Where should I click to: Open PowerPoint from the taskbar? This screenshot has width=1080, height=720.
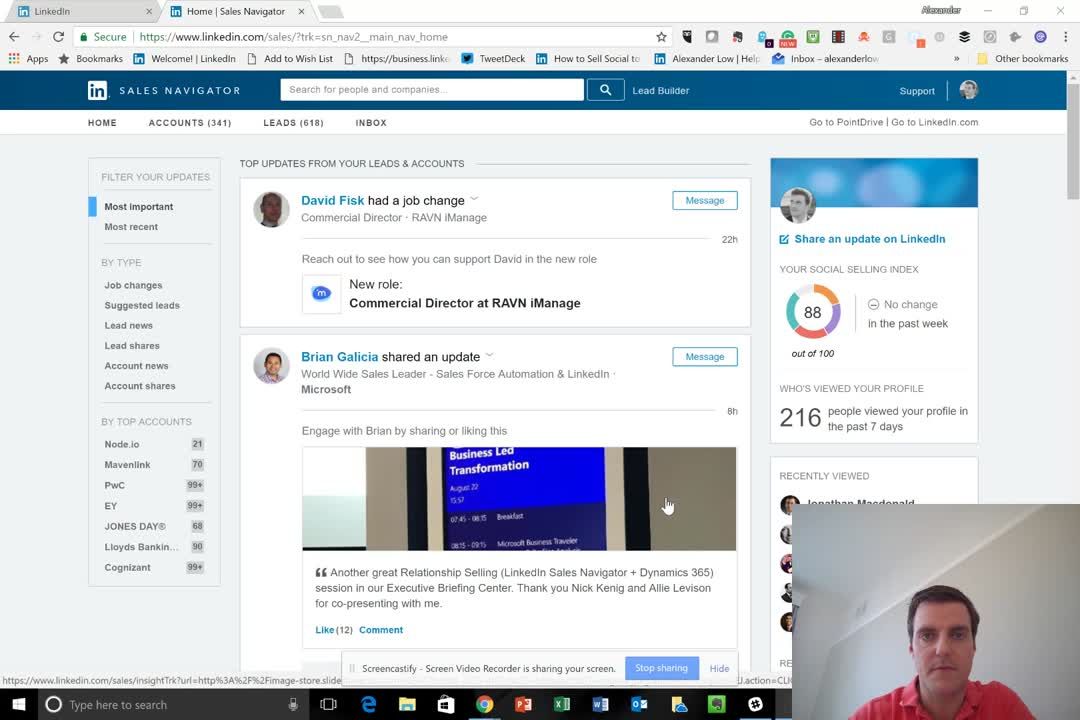523,704
